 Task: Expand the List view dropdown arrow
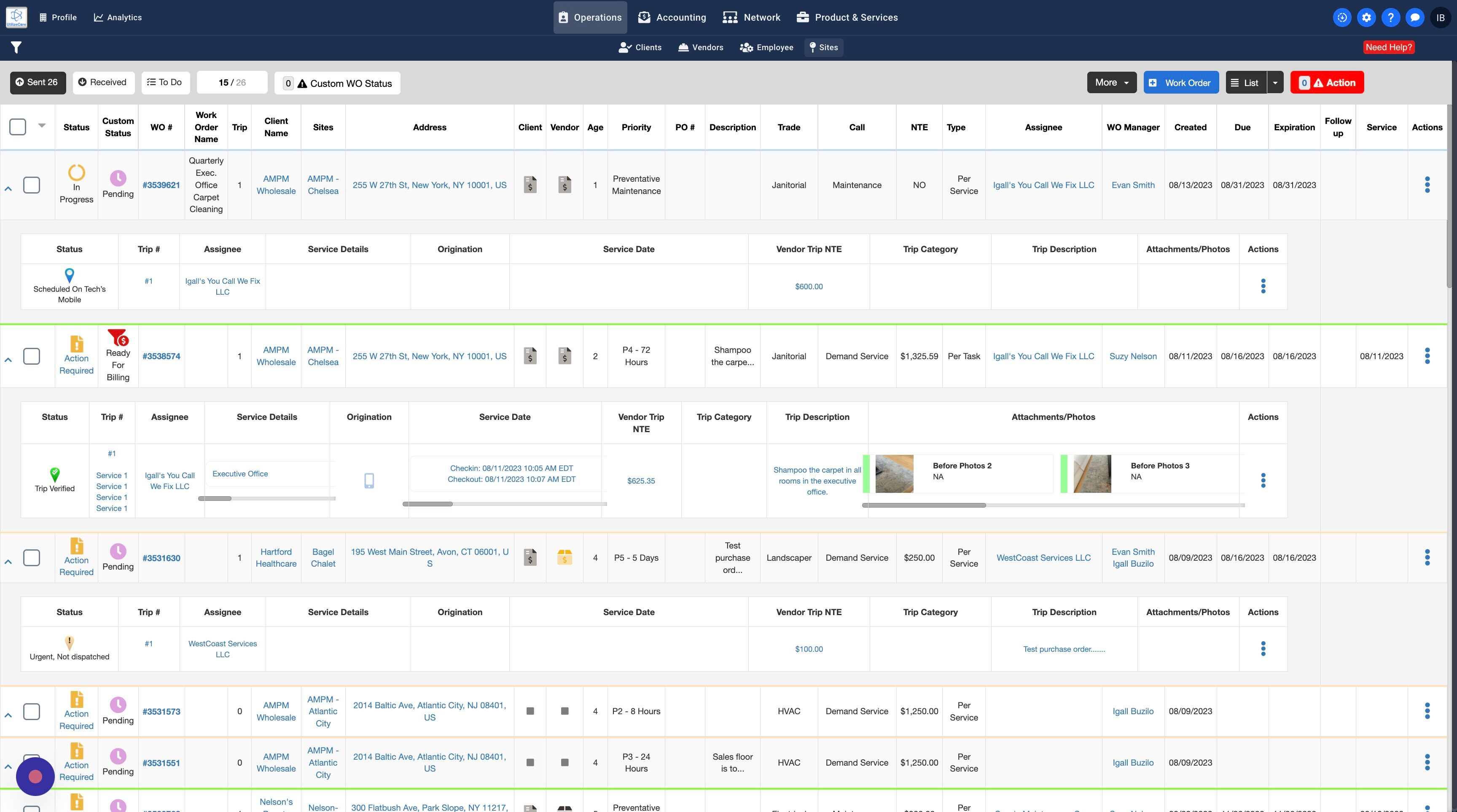point(1275,83)
